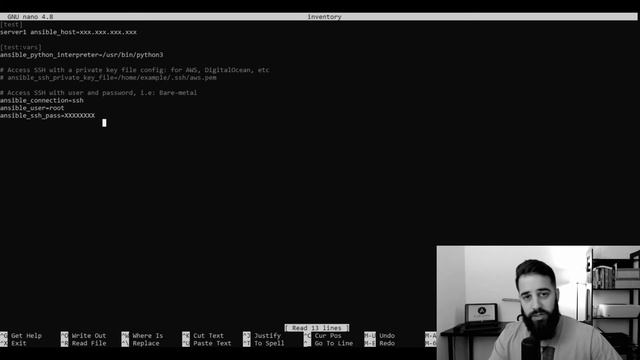Click the '# Access SSH with user and password' comment

[98, 93]
